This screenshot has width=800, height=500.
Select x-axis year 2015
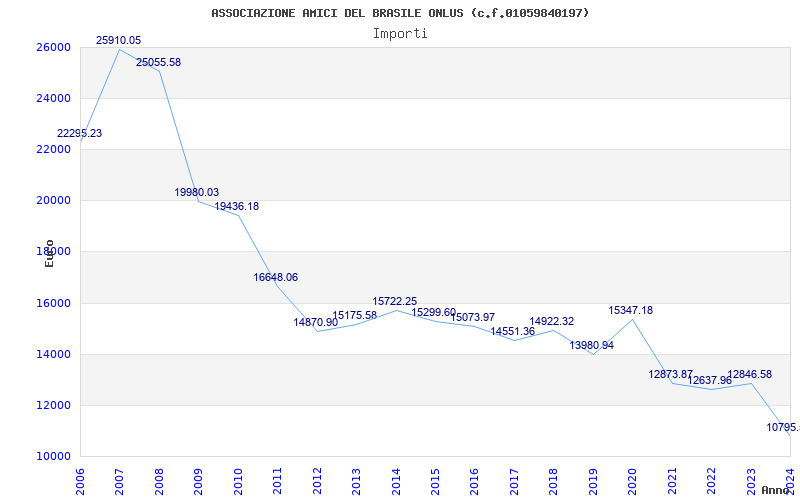(x=435, y=481)
